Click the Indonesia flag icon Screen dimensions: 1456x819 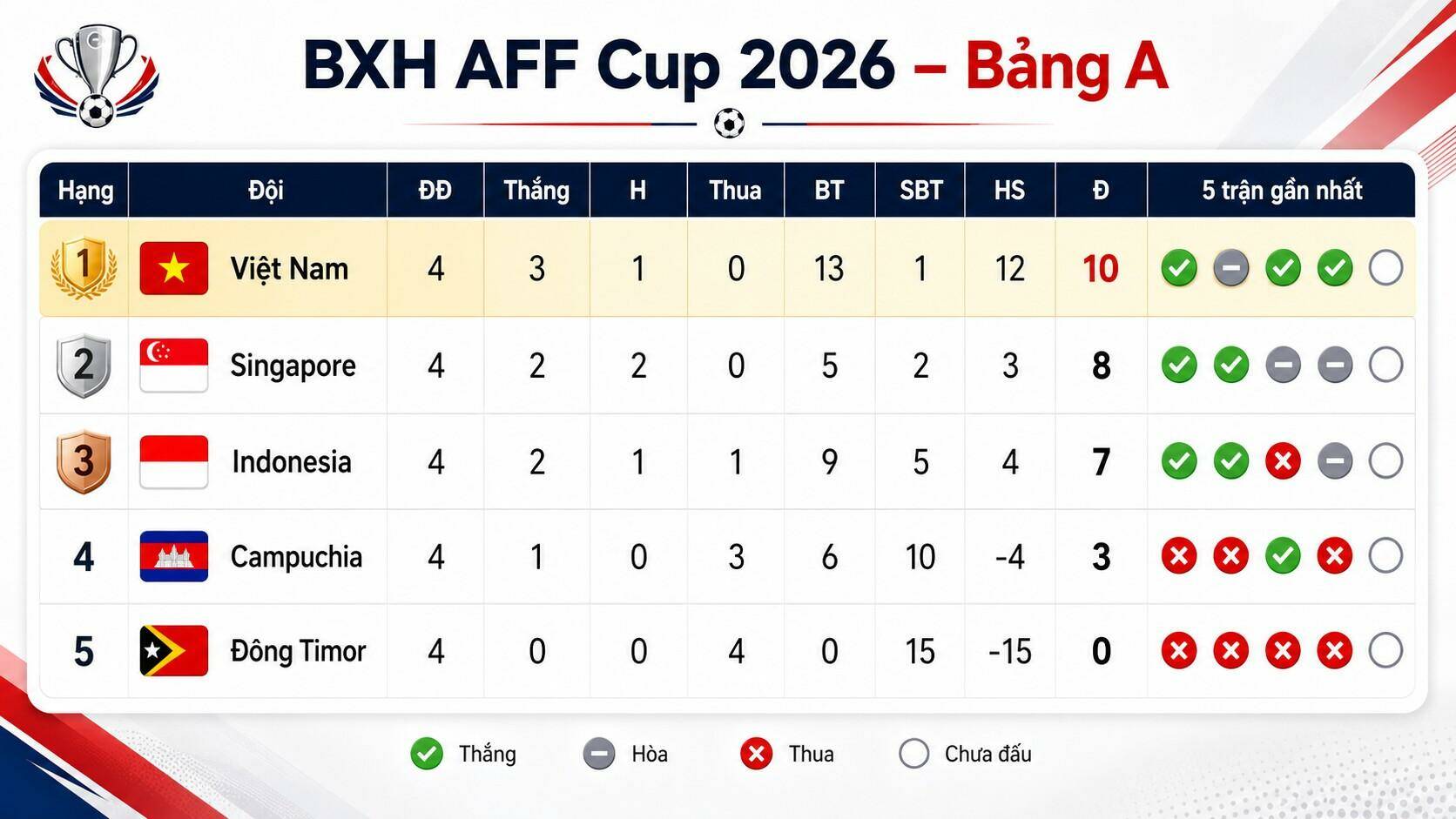point(174,461)
